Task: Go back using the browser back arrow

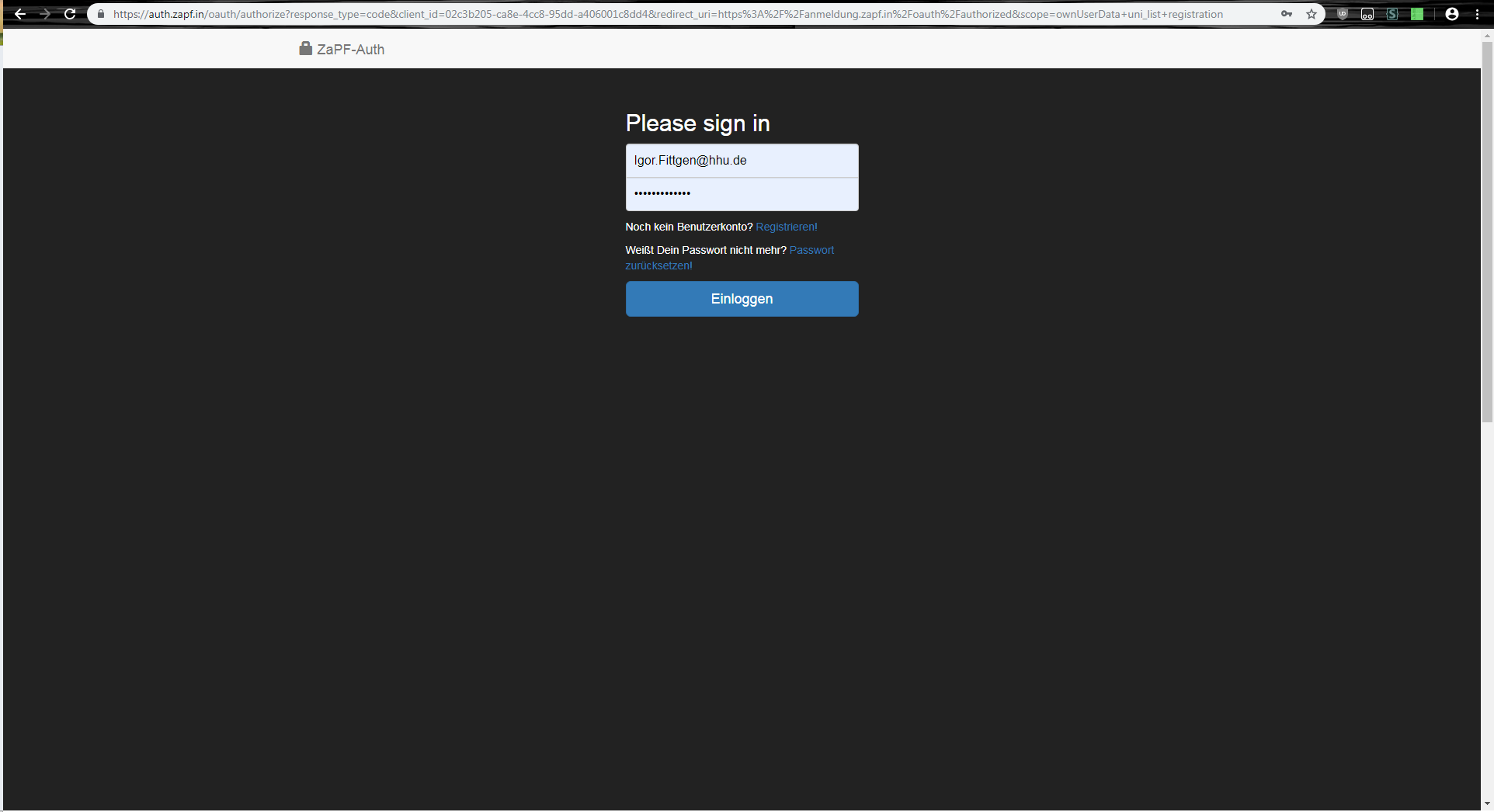Action: [20, 14]
